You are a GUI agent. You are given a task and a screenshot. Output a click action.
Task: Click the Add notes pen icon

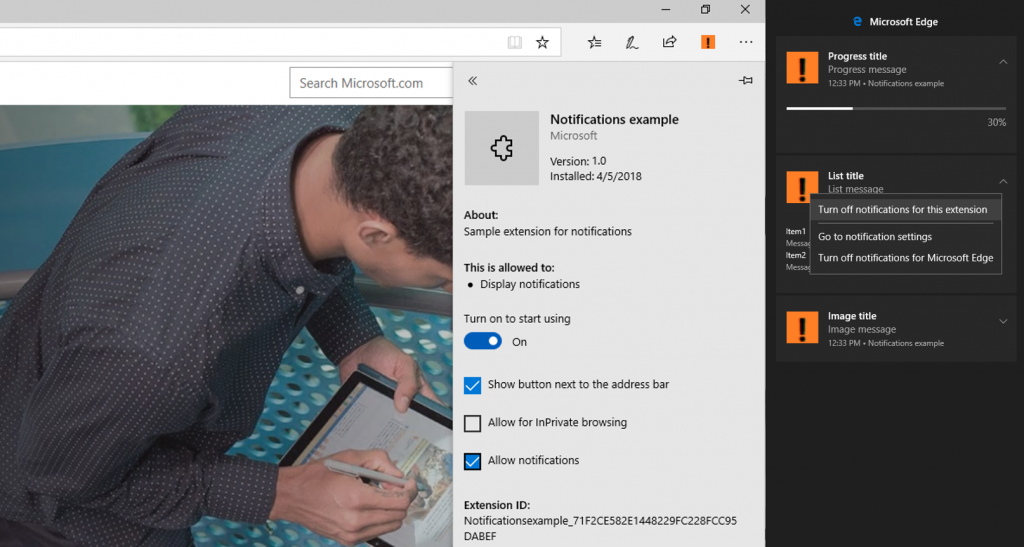pos(632,42)
